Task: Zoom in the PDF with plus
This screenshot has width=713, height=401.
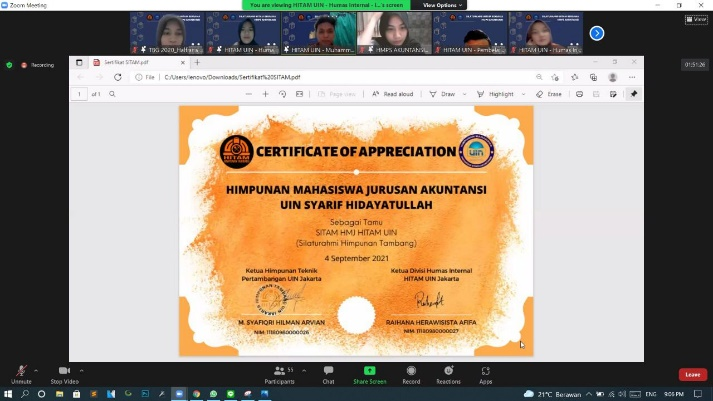Action: [266, 94]
